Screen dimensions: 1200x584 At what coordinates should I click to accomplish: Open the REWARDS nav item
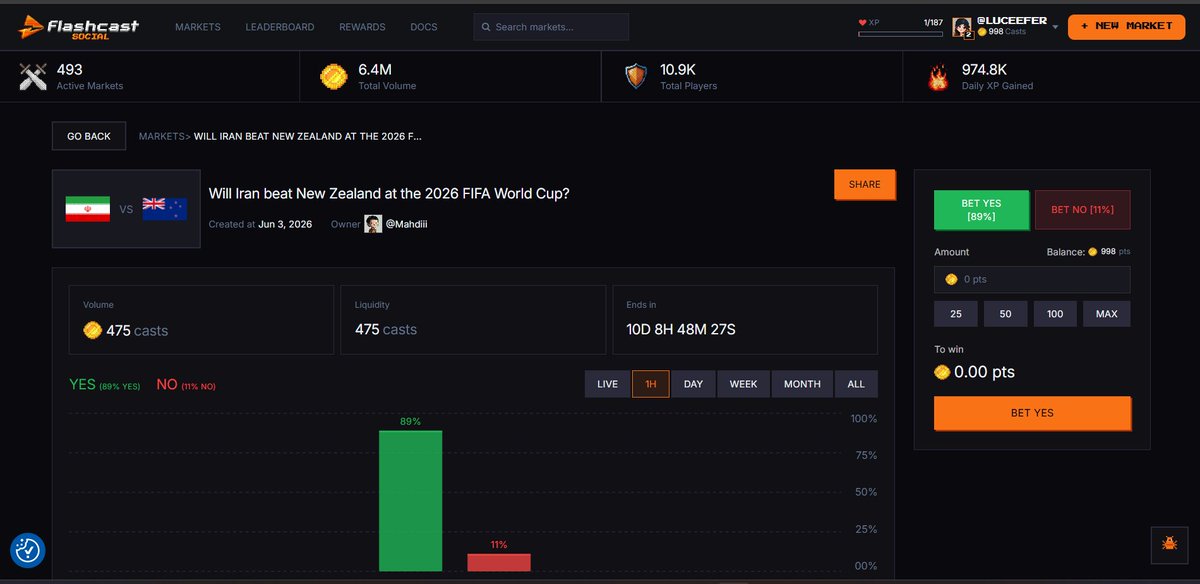362,27
